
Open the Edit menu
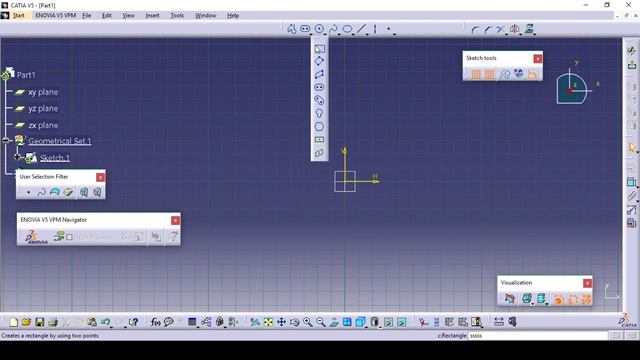tap(107, 16)
